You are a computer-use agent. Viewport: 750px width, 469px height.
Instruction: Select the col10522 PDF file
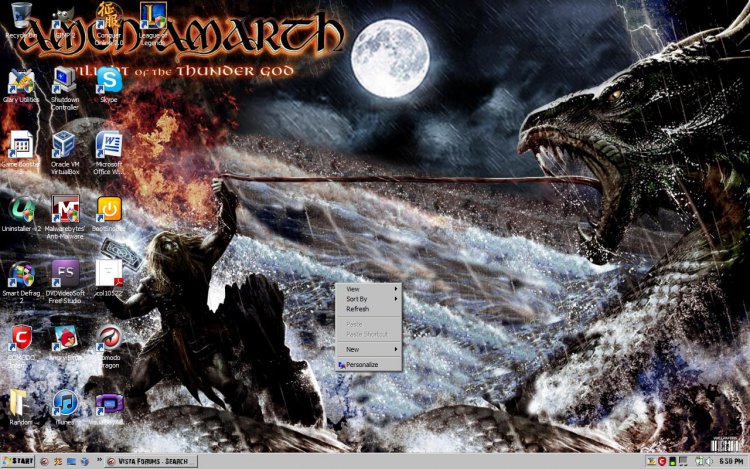click(109, 279)
